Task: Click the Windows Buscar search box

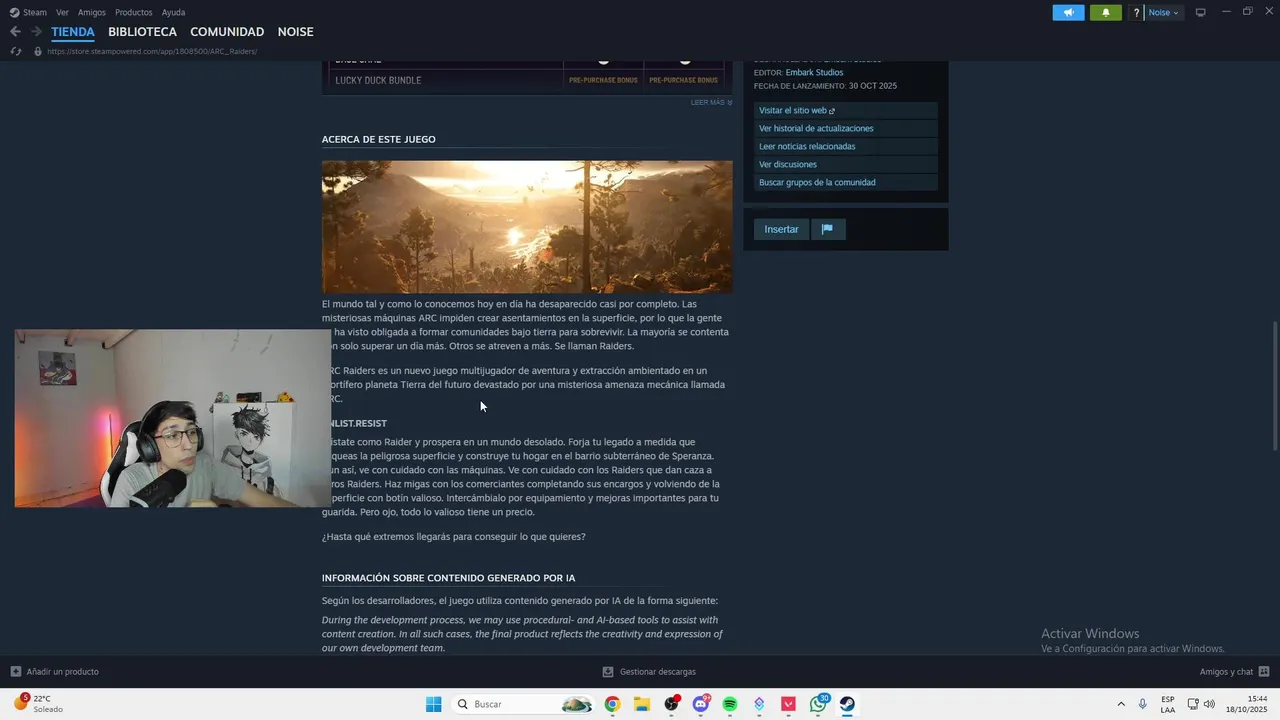Action: pyautogui.click(x=523, y=704)
